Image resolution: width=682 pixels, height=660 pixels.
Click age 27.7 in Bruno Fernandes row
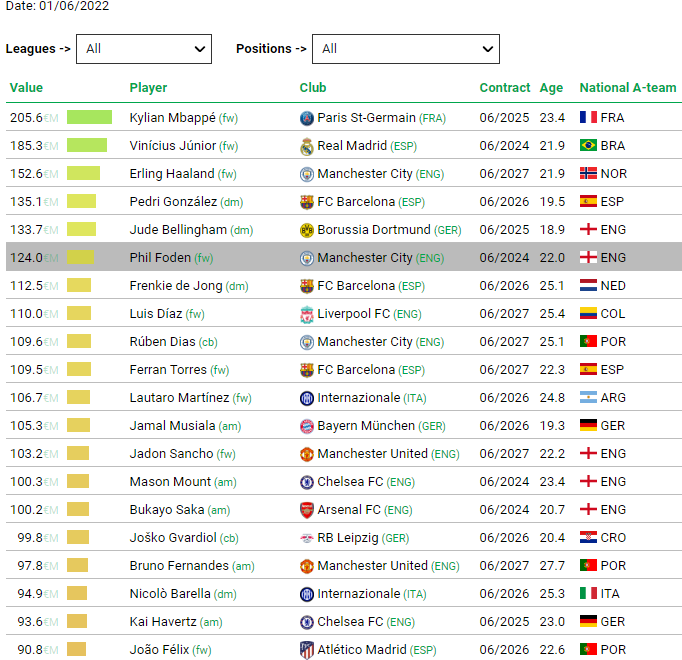(x=552, y=566)
